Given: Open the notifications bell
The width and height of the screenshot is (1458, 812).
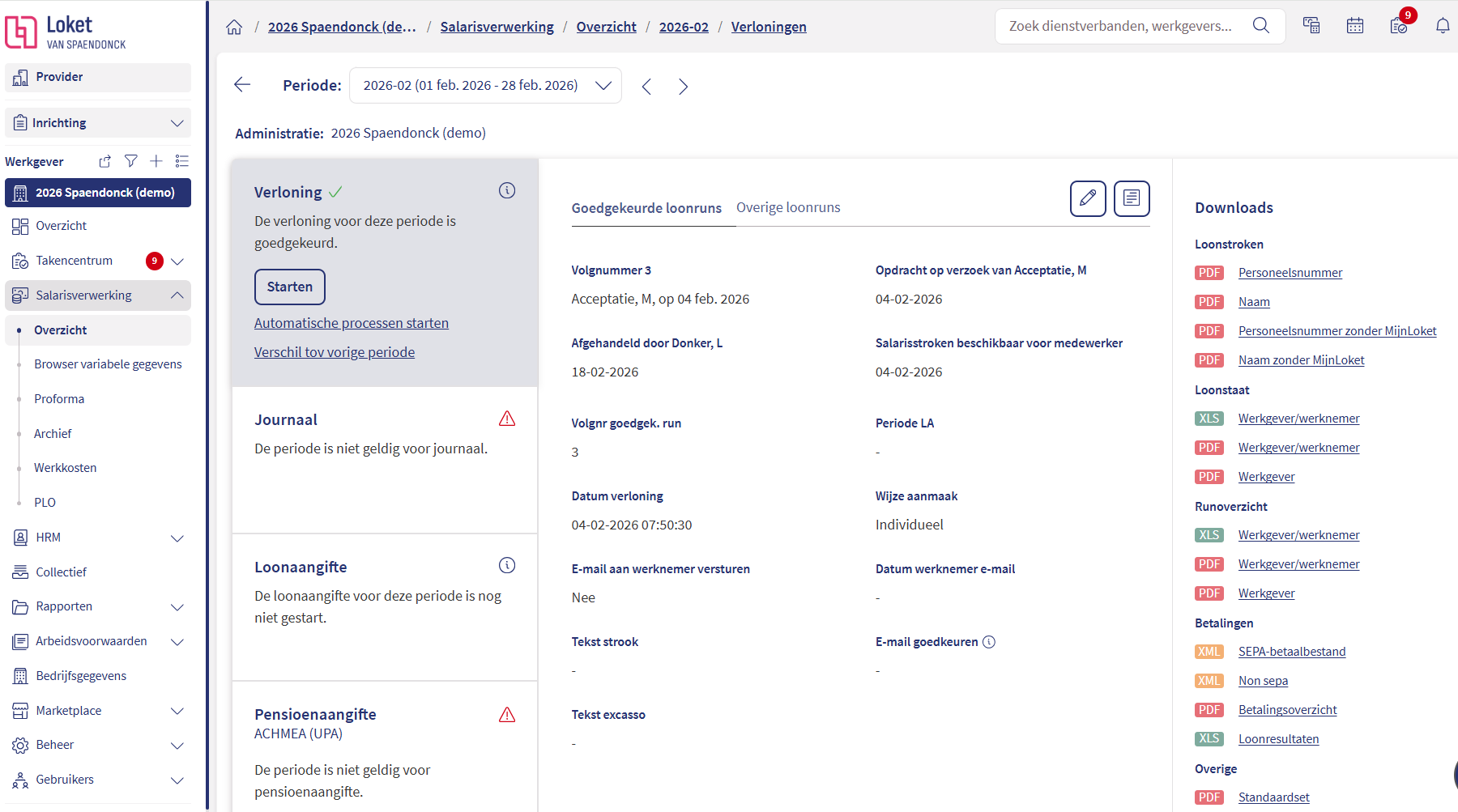Looking at the screenshot, I should (x=1442, y=26).
